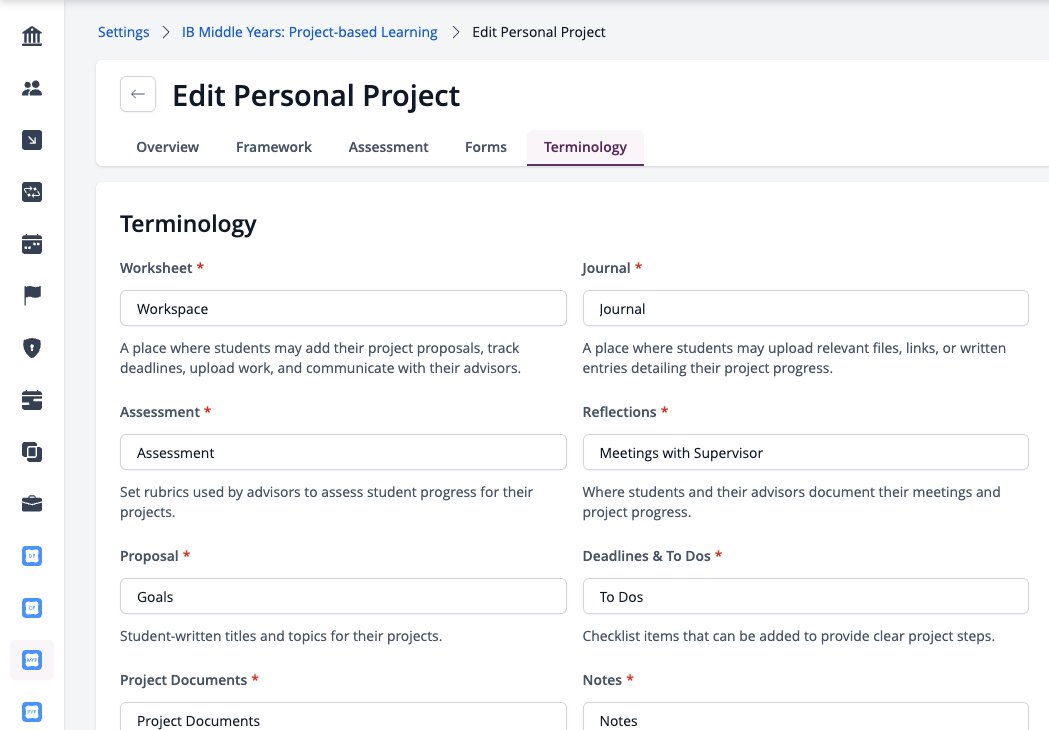Focus the Reflections field with Meetings with Supervisor

805,452
